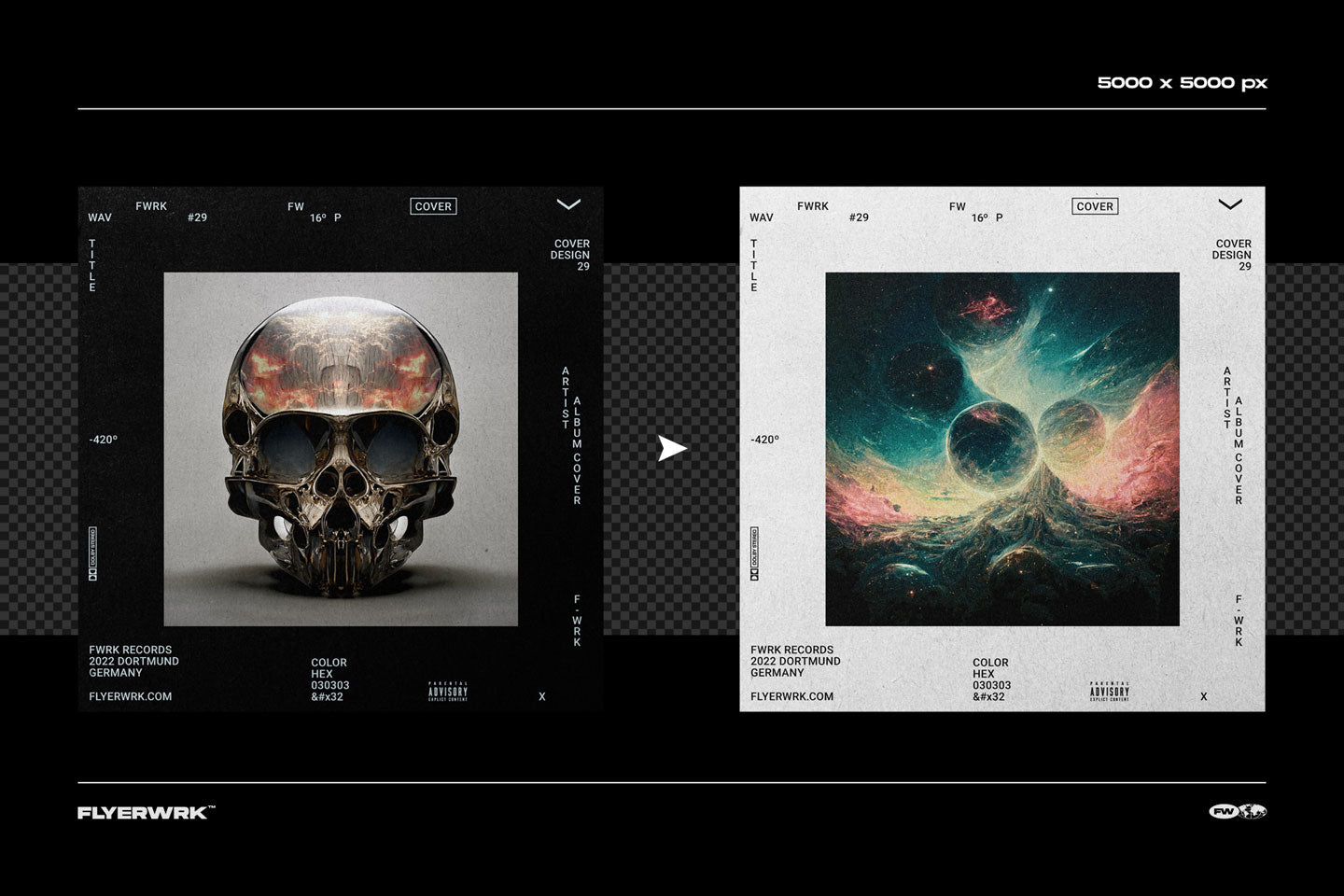The height and width of the screenshot is (896, 1344).
Task: Open FLYERWRK.COM link on dark cover
Action: point(131,696)
